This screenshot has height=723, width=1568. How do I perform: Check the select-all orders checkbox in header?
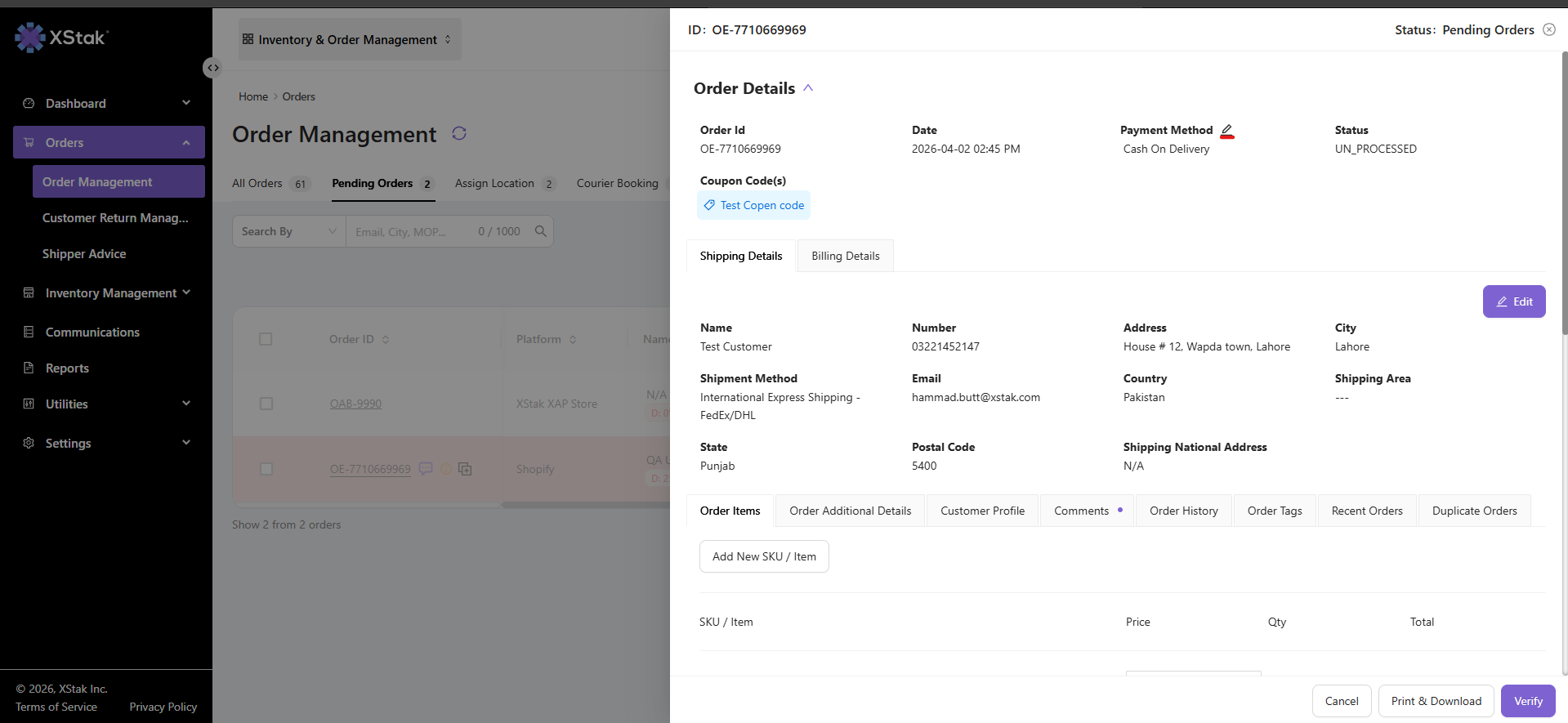(x=266, y=339)
